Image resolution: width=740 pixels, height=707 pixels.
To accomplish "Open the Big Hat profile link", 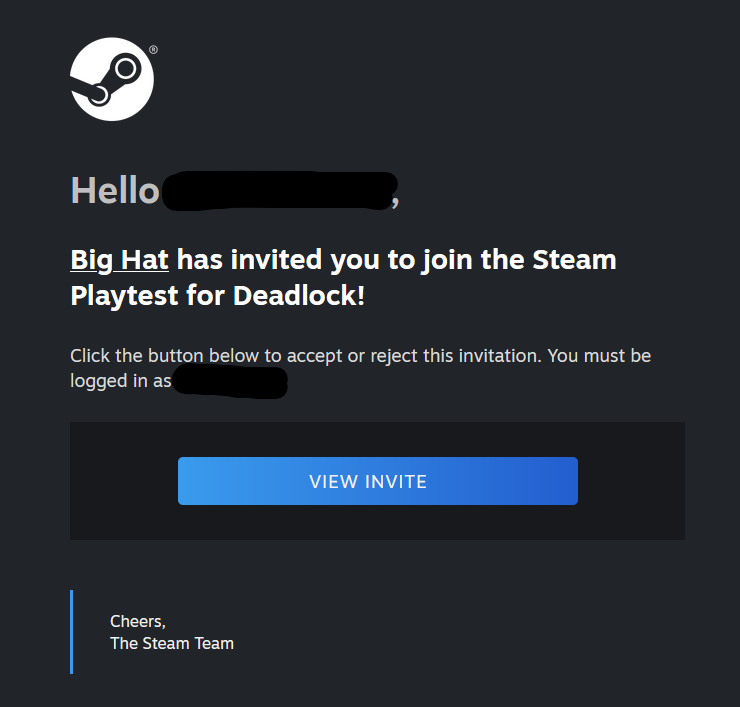I will pyautogui.click(x=119, y=260).
